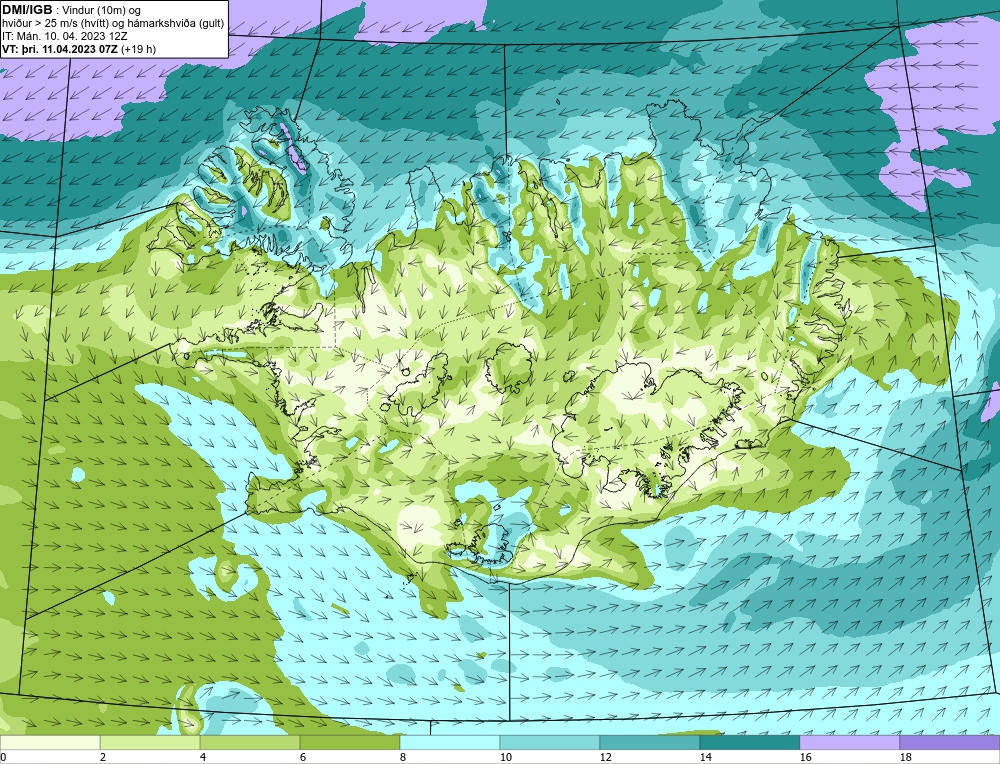Pick the green legend swatch between 4 and 6
This screenshot has width=1000, height=764.
[x=250, y=742]
